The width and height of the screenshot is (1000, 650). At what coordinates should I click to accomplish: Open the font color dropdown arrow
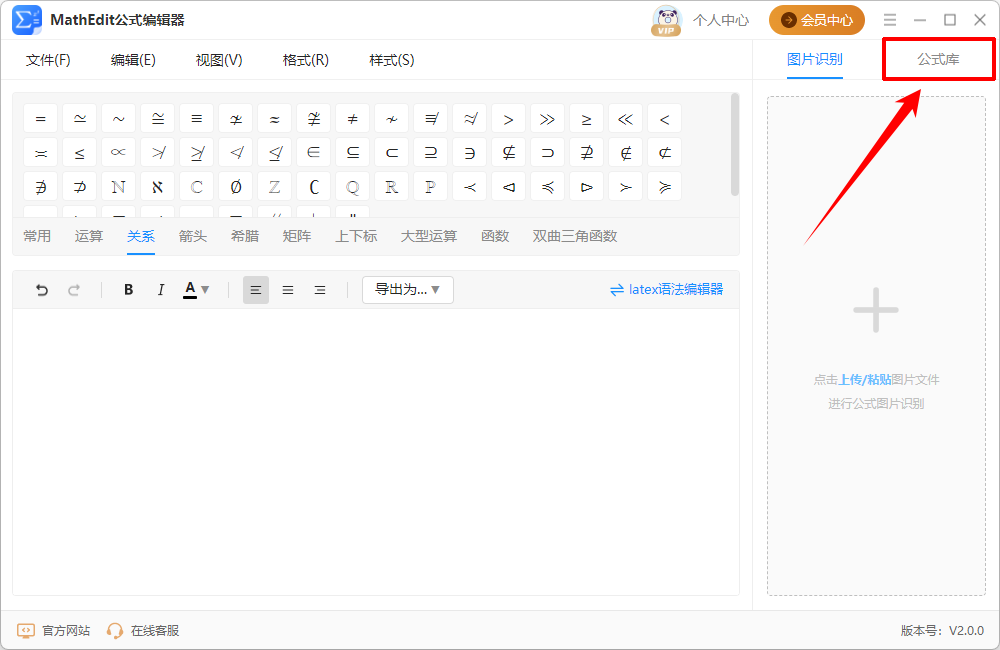click(205, 290)
